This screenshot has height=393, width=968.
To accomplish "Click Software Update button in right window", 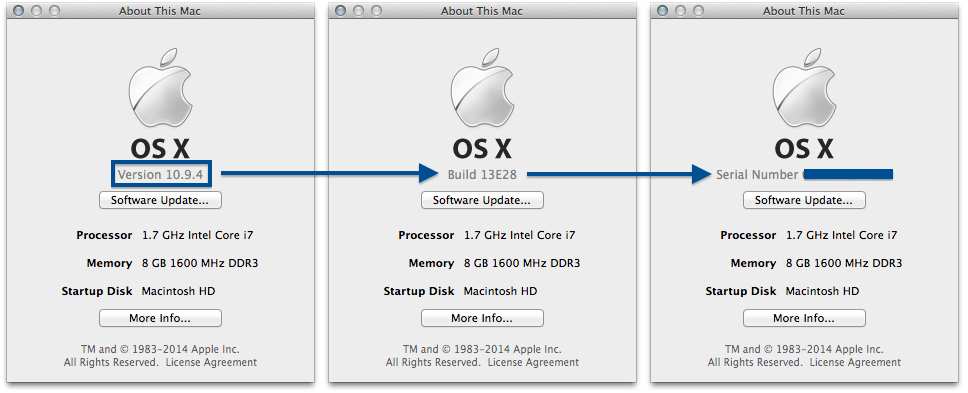I will [x=804, y=200].
